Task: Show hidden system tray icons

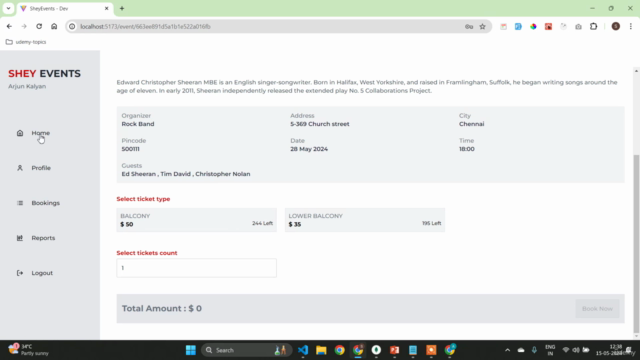Action: 507,350
